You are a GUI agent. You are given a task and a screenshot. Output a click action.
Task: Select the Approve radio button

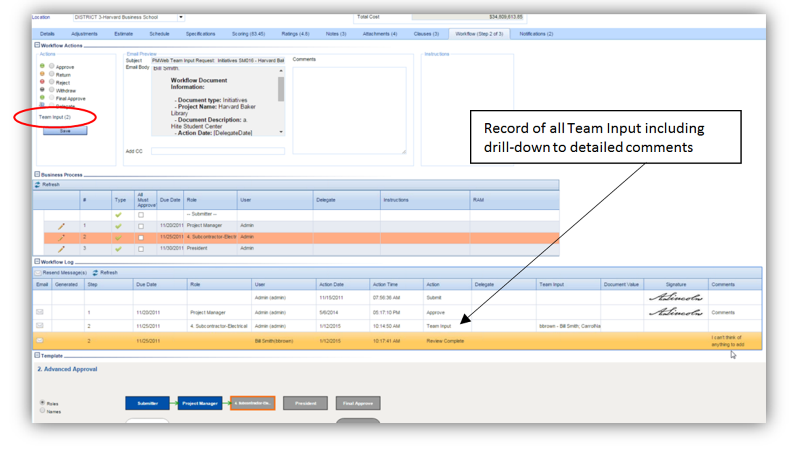pyautogui.click(x=51, y=66)
